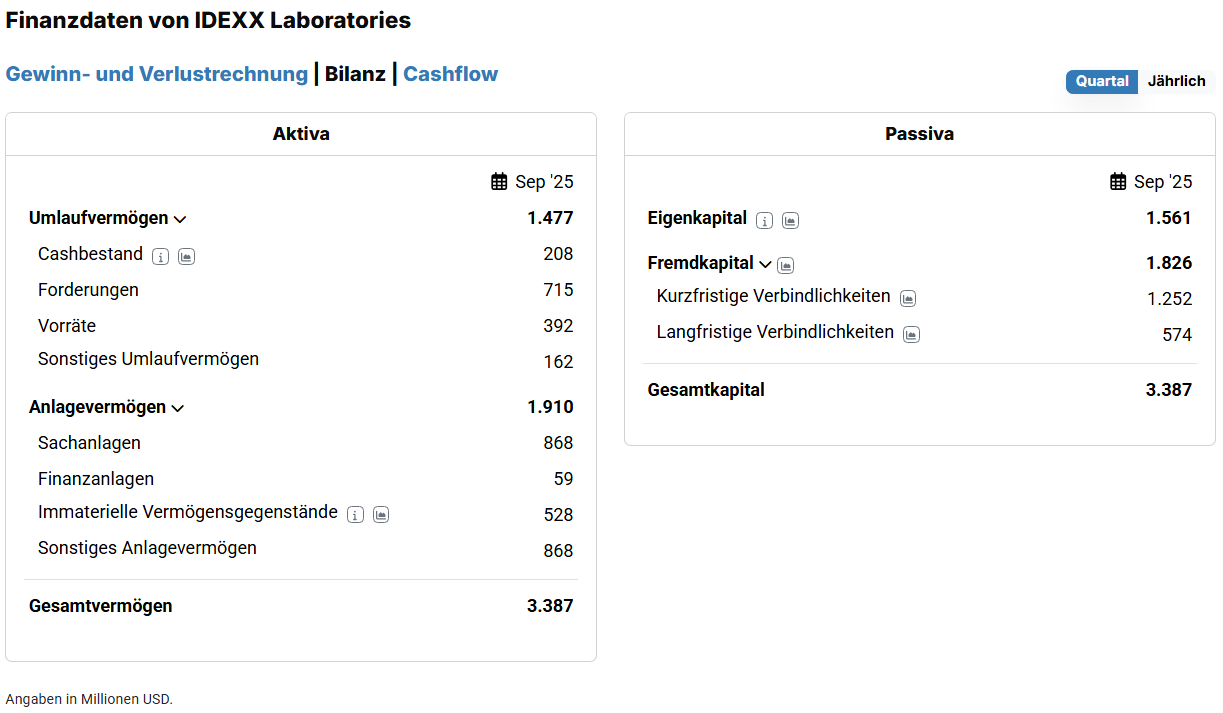Image resolution: width=1223 pixels, height=713 pixels.
Task: Open the Gewinn- und Verlustrechnung tab
Action: (x=157, y=74)
